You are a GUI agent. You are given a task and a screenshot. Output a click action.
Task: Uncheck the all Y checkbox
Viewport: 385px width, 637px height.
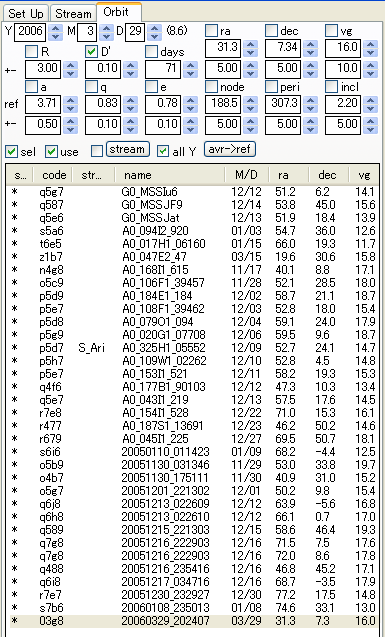point(163,151)
